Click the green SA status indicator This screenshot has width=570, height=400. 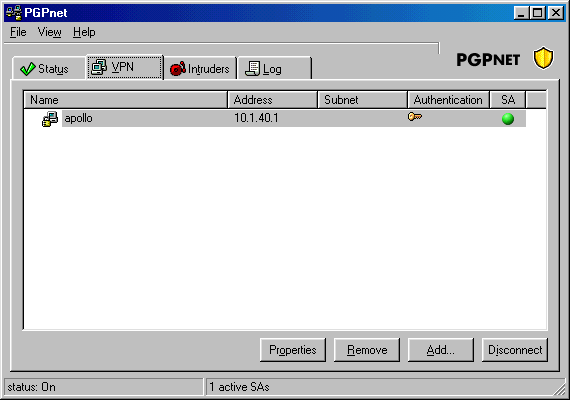click(x=508, y=119)
